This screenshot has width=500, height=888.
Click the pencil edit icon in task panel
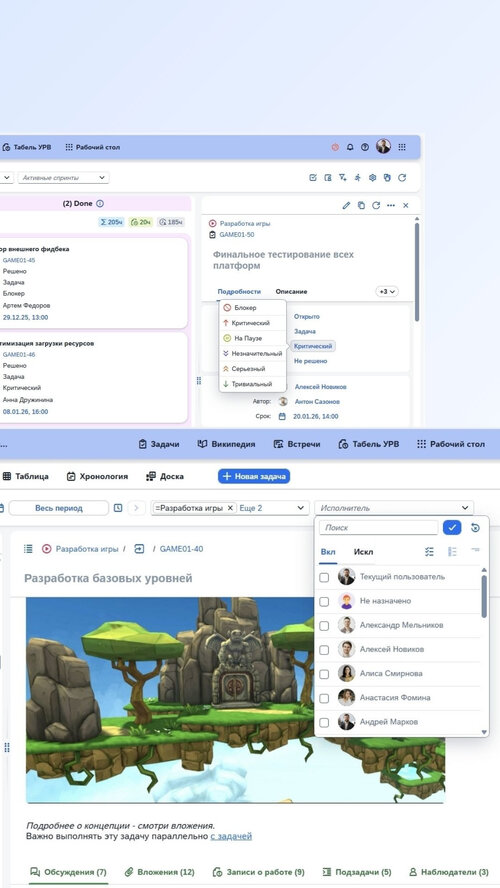click(346, 206)
